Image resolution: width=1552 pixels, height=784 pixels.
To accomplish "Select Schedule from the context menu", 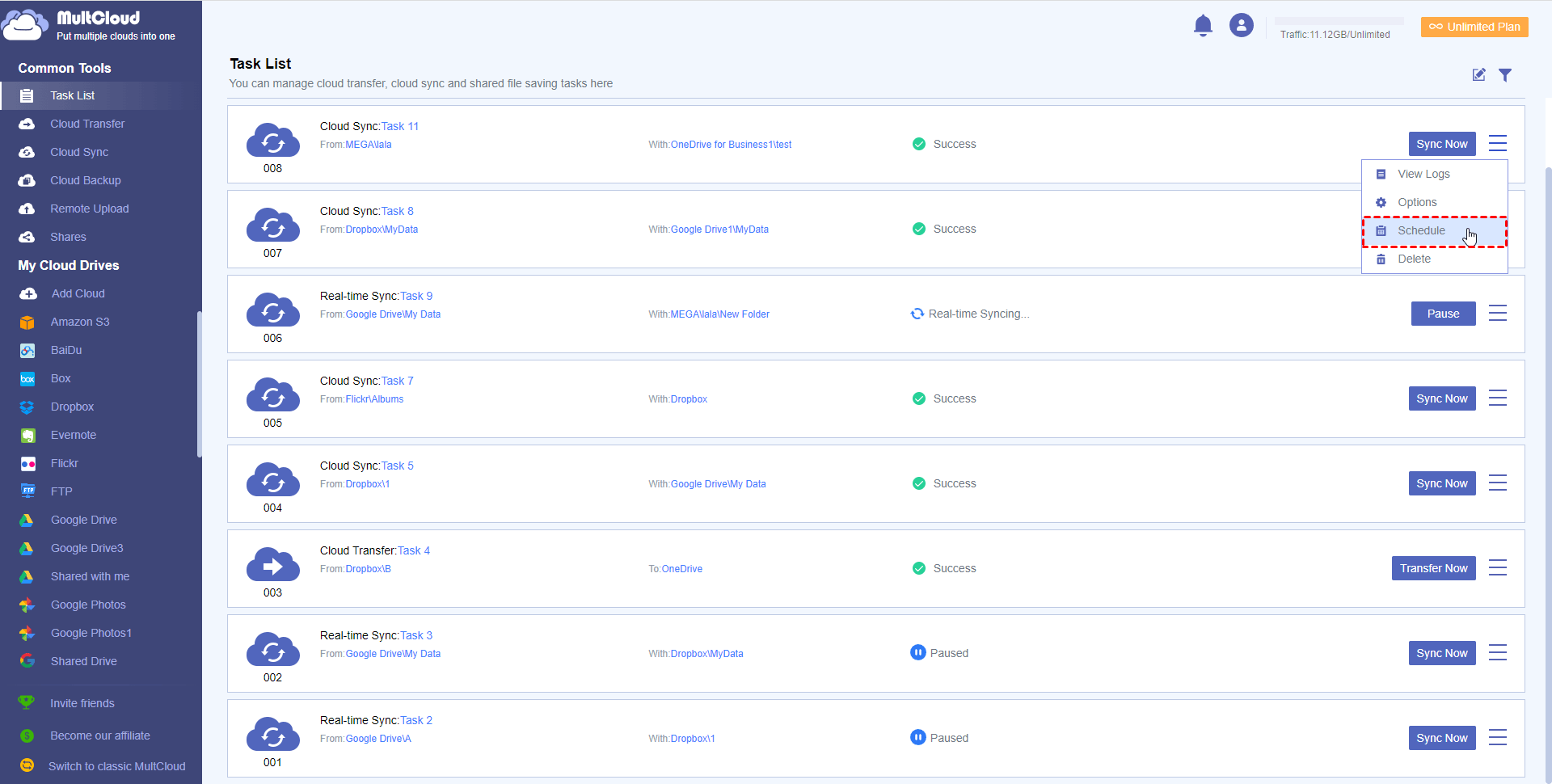I will 1421,231.
